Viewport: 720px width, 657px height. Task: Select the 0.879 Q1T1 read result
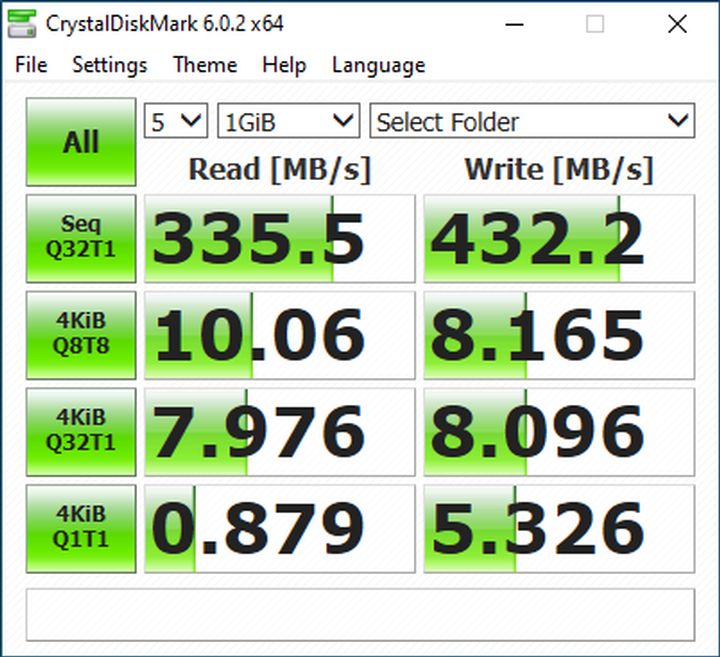(x=279, y=528)
